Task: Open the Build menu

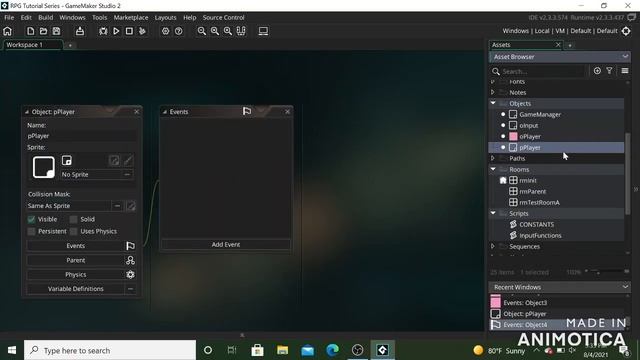Action: click(x=46, y=18)
